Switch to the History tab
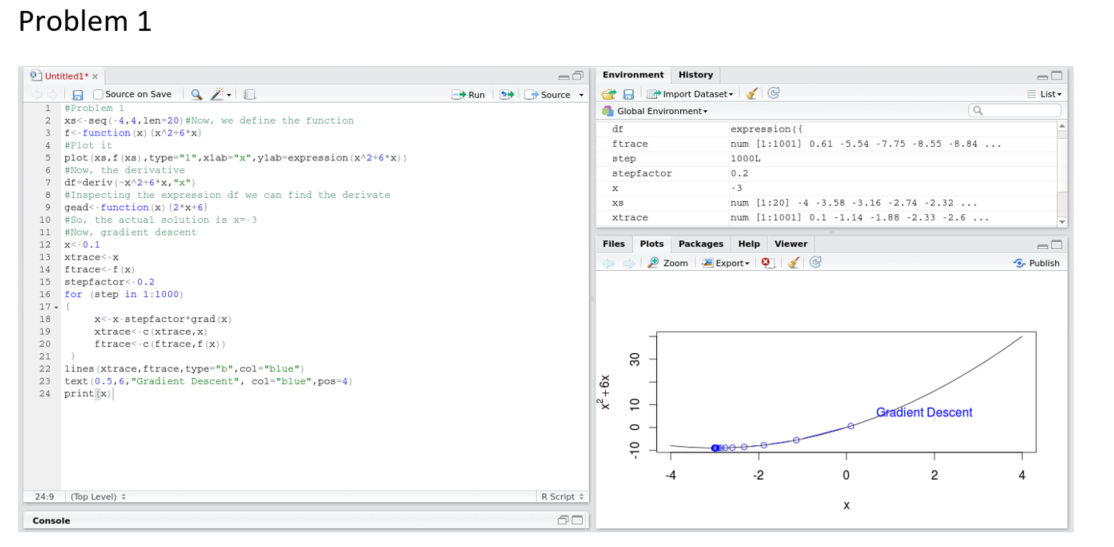 tap(696, 75)
